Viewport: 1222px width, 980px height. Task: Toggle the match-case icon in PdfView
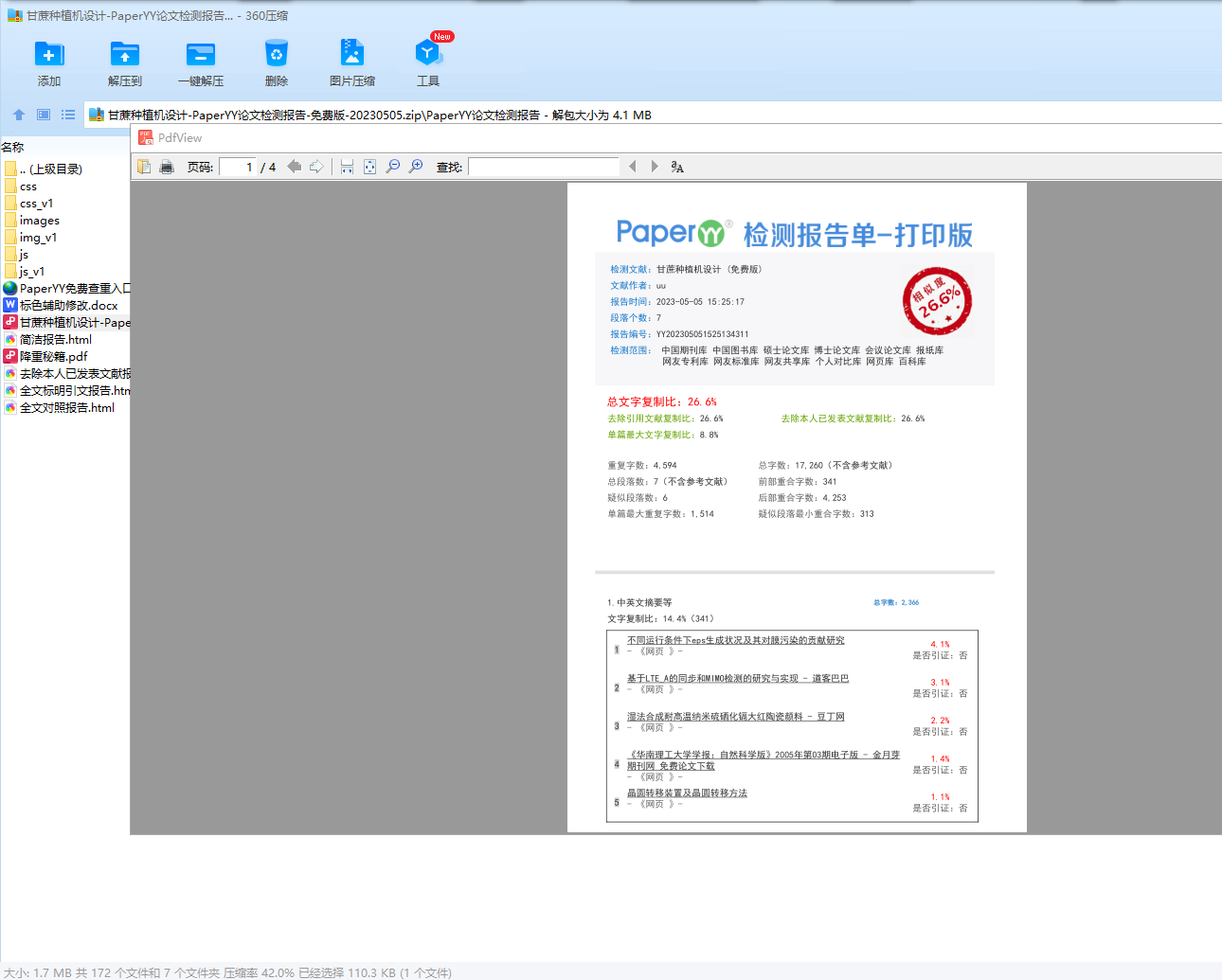pos(677,167)
